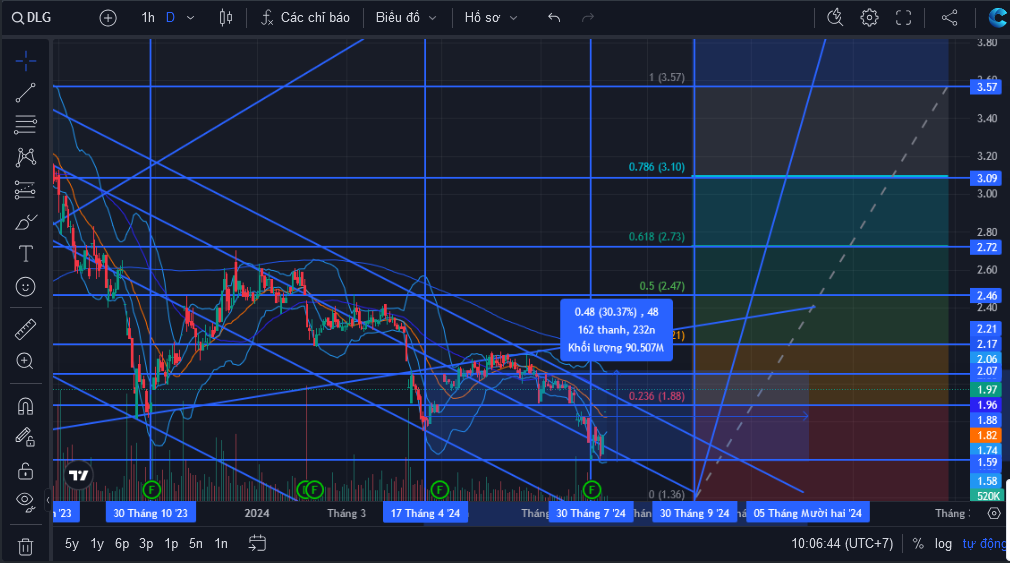Set range to 5n
Image resolution: width=1010 pixels, height=563 pixels.
click(x=196, y=544)
